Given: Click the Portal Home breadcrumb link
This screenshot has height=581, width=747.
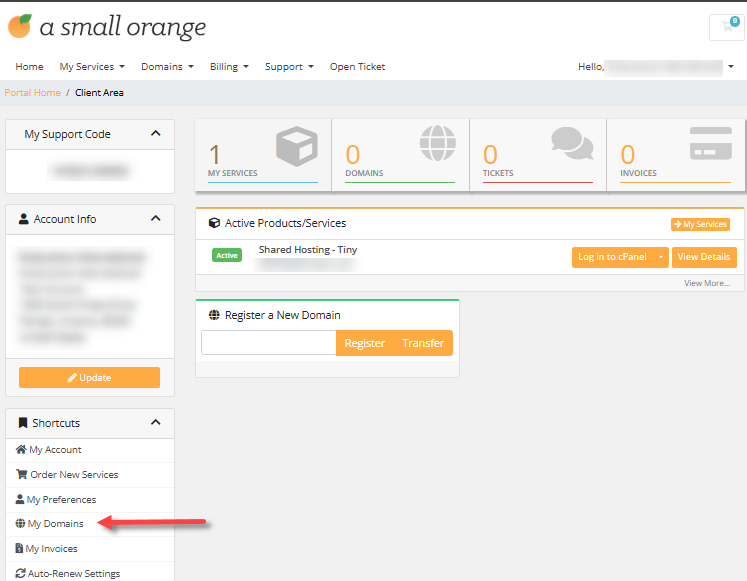Looking at the screenshot, I should tap(32, 92).
